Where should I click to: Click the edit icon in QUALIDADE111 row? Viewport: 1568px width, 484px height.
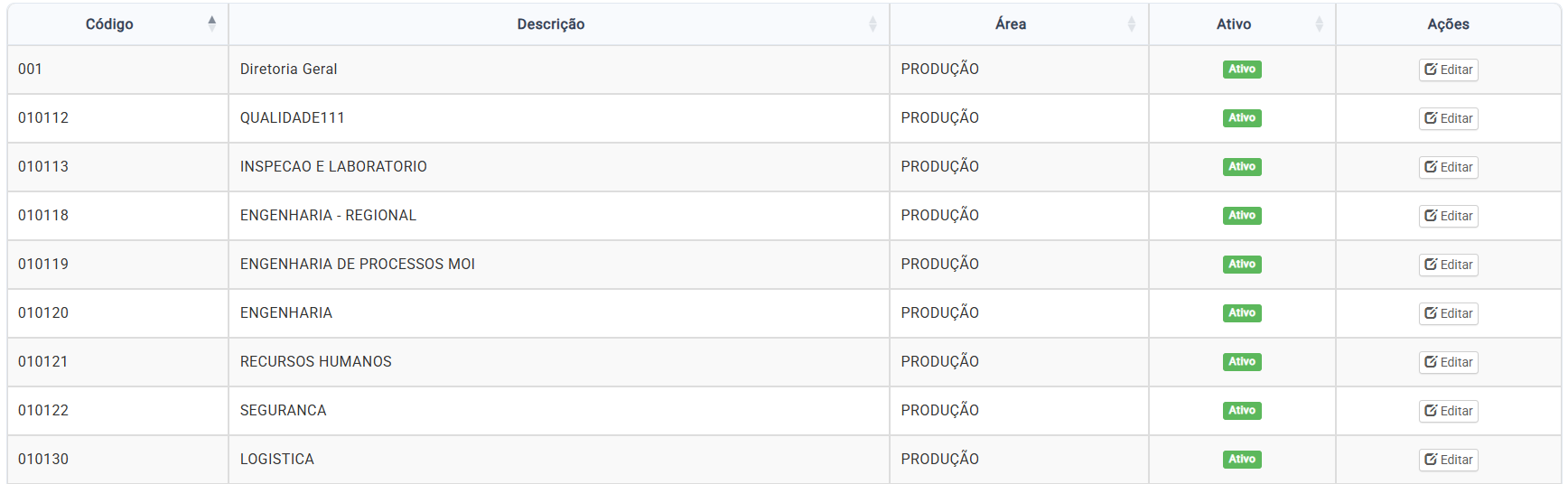click(x=1431, y=118)
